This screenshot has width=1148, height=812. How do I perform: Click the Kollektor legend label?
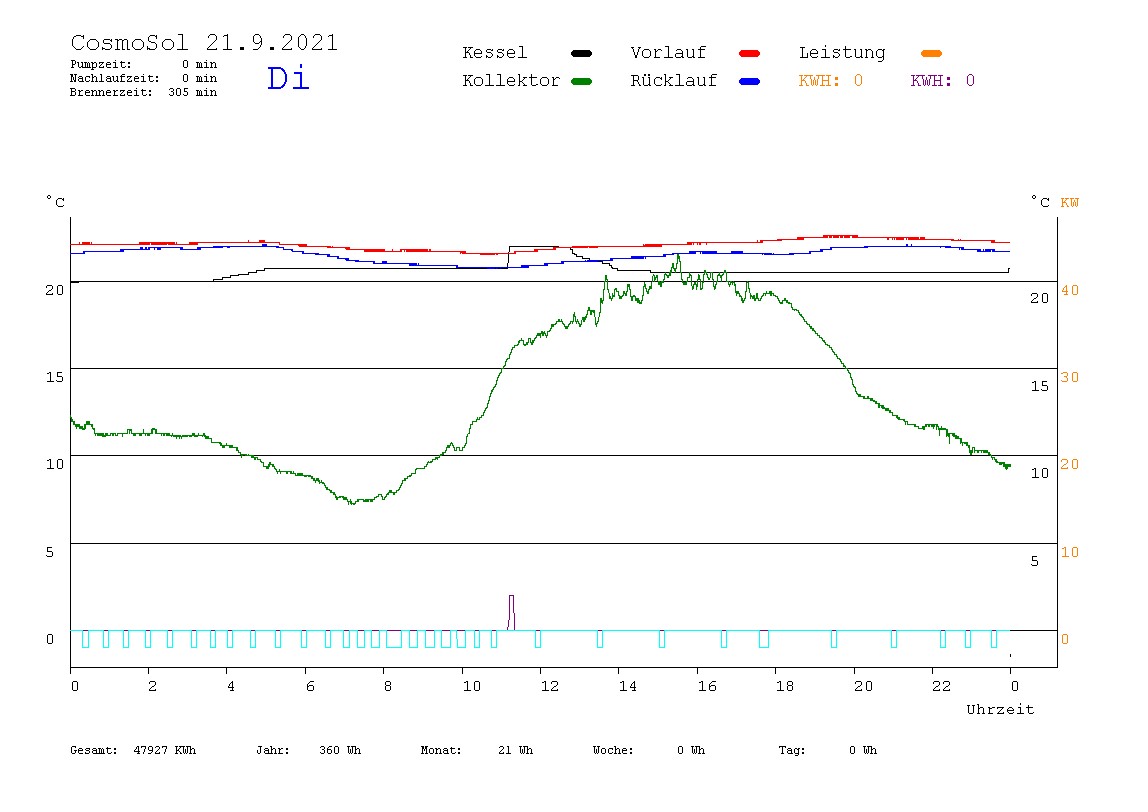(x=511, y=81)
